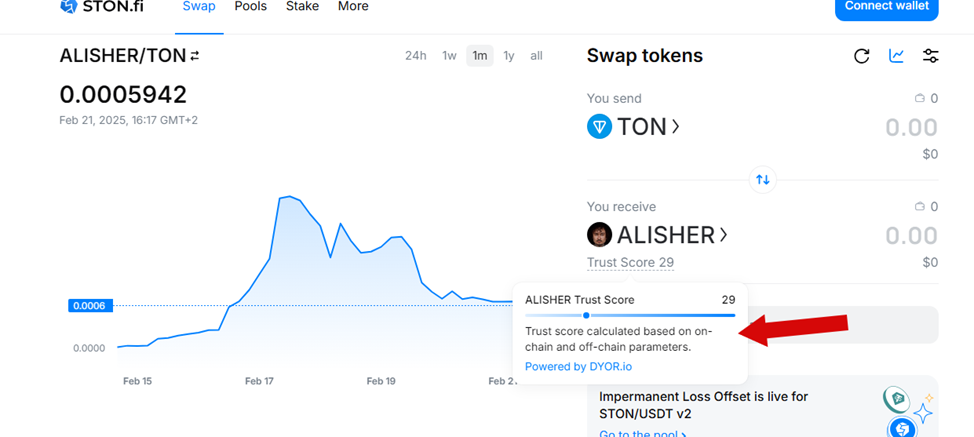Image resolution: width=974 pixels, height=437 pixels.
Task: Open the More navigation menu
Action: pyautogui.click(x=353, y=6)
